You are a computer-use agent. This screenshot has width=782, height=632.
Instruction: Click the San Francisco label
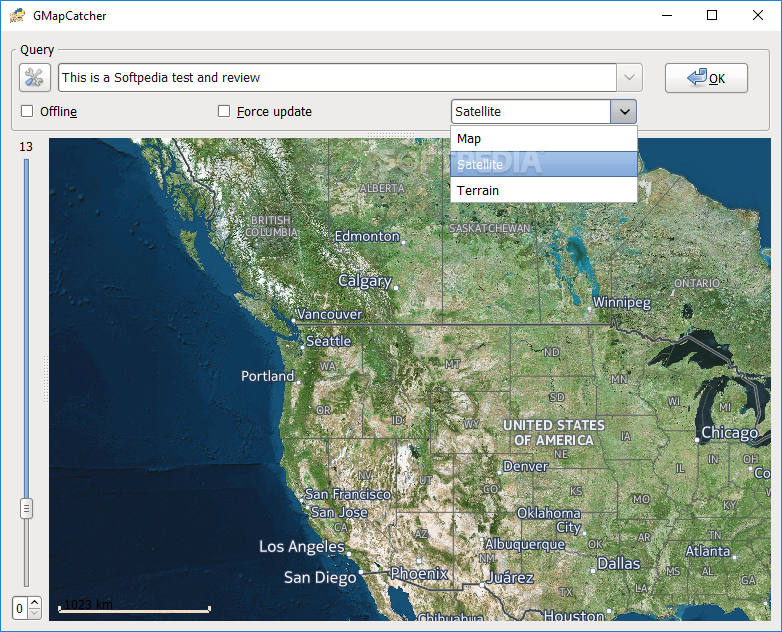(348, 494)
